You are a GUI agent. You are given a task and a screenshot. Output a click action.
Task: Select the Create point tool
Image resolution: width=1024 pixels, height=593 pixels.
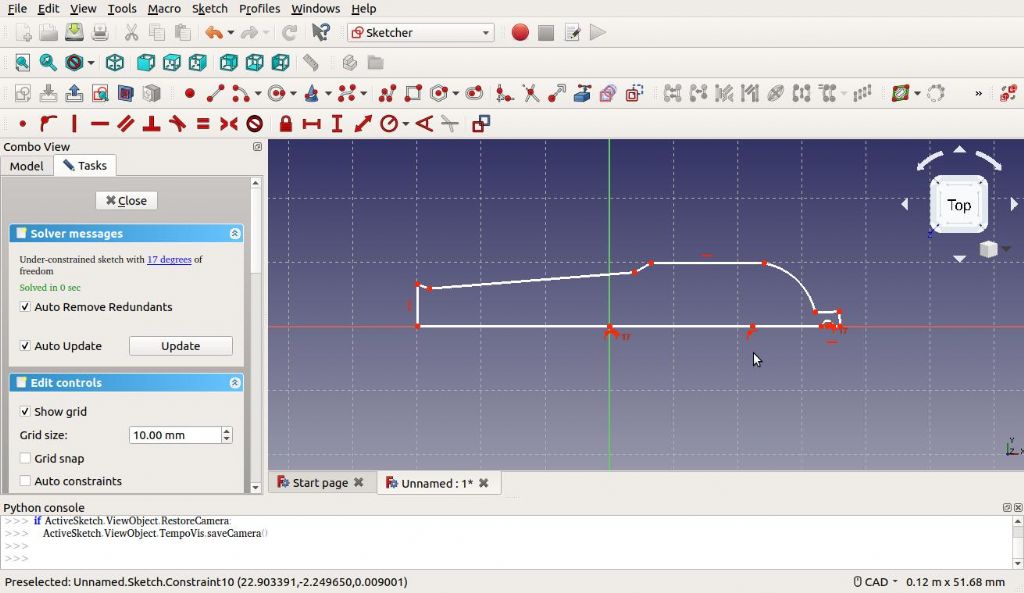[189, 93]
